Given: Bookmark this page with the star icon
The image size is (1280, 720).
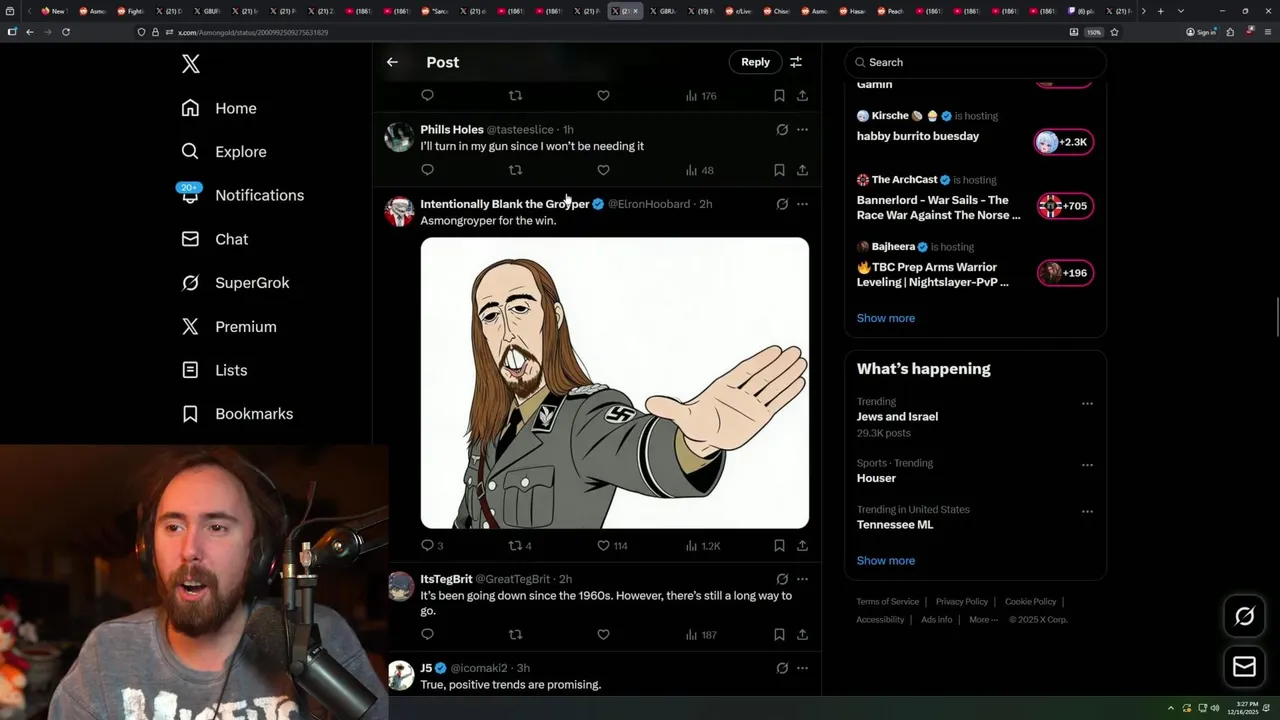Looking at the screenshot, I should tap(1114, 32).
